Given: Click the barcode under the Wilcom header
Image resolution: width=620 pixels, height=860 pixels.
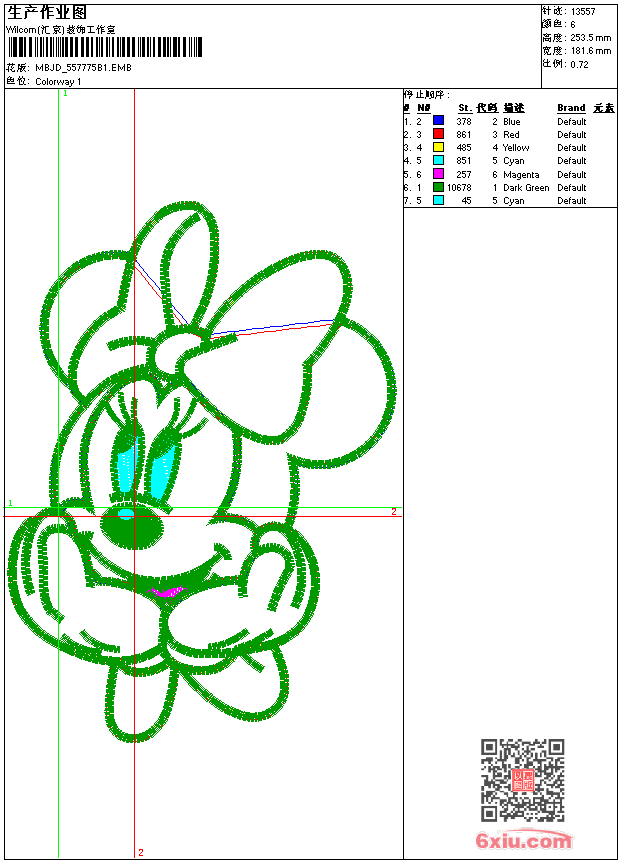Looking at the screenshot, I should 105,47.
